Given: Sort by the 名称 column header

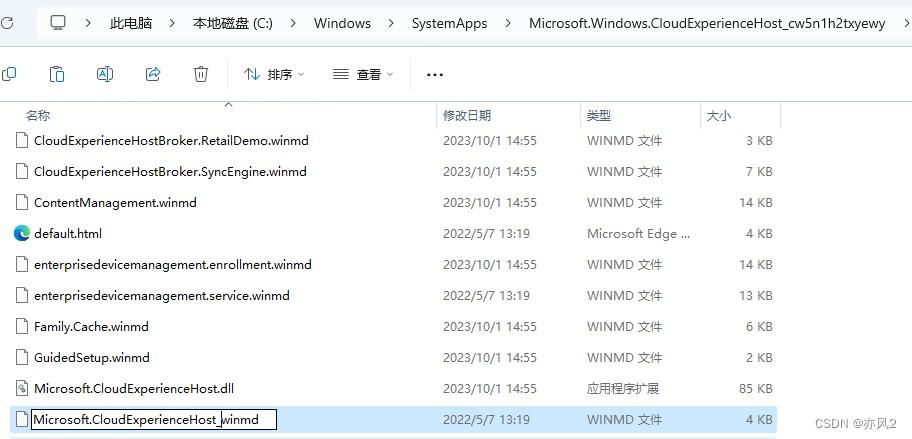Looking at the screenshot, I should pos(38,116).
